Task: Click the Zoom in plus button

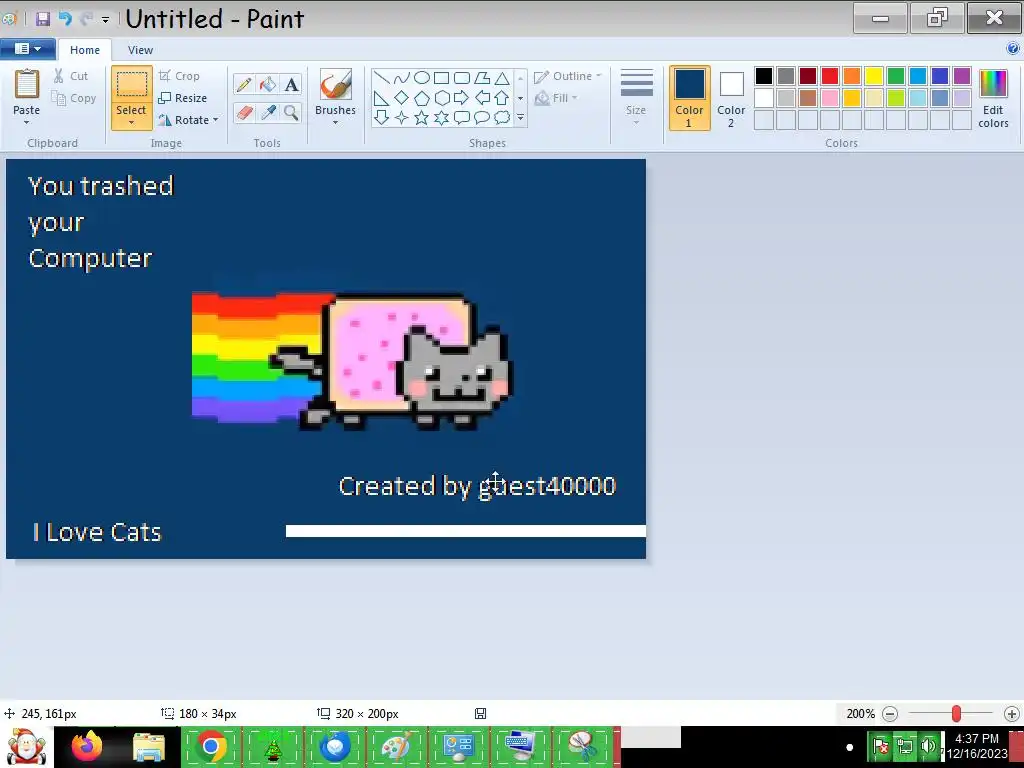Action: (1012, 714)
